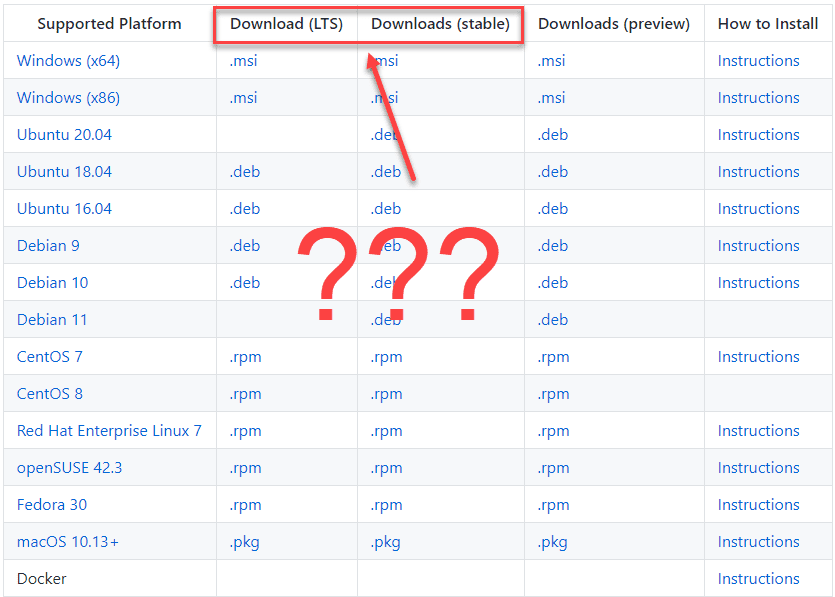
Task: Download the preview .rpm for openSUSE 42.3
Action: pos(553,469)
